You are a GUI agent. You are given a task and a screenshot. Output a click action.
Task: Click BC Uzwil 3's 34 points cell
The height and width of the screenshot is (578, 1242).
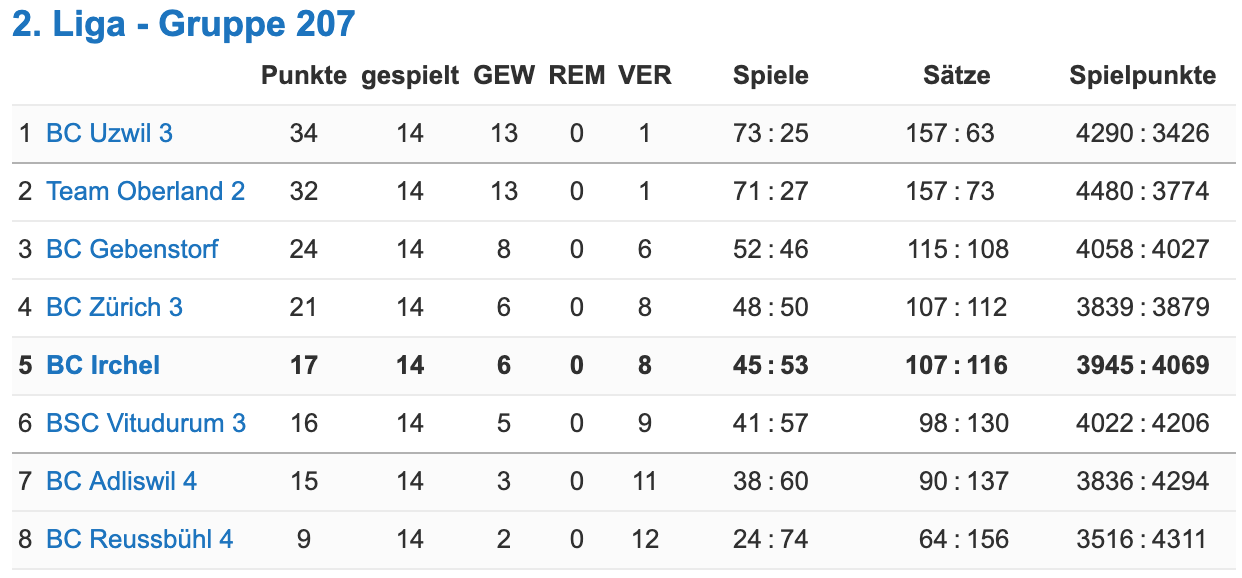[304, 133]
